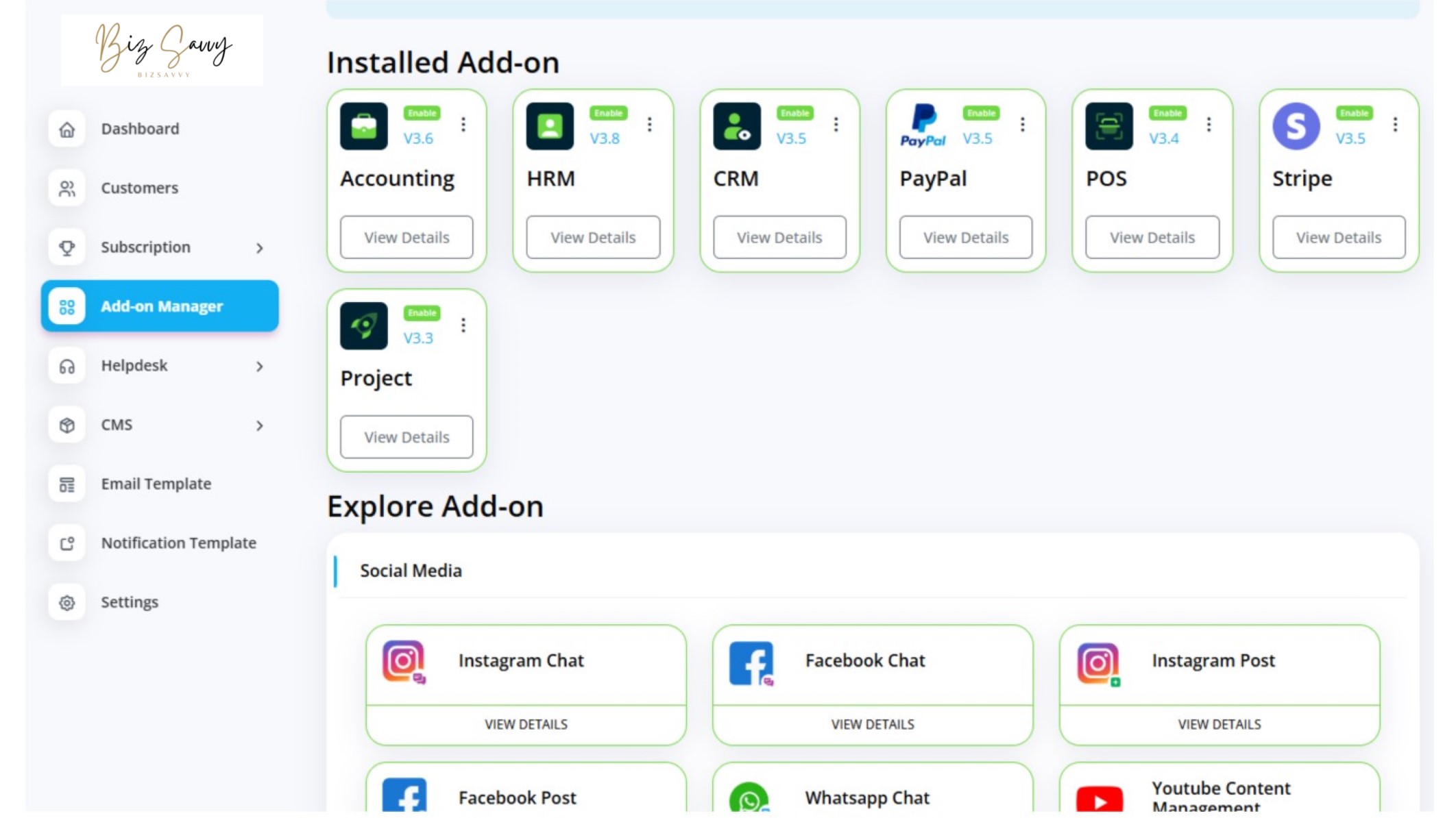This screenshot has width=1456, height=818.
Task: Expand the Helpdesk menu chevron
Action: tap(260, 367)
